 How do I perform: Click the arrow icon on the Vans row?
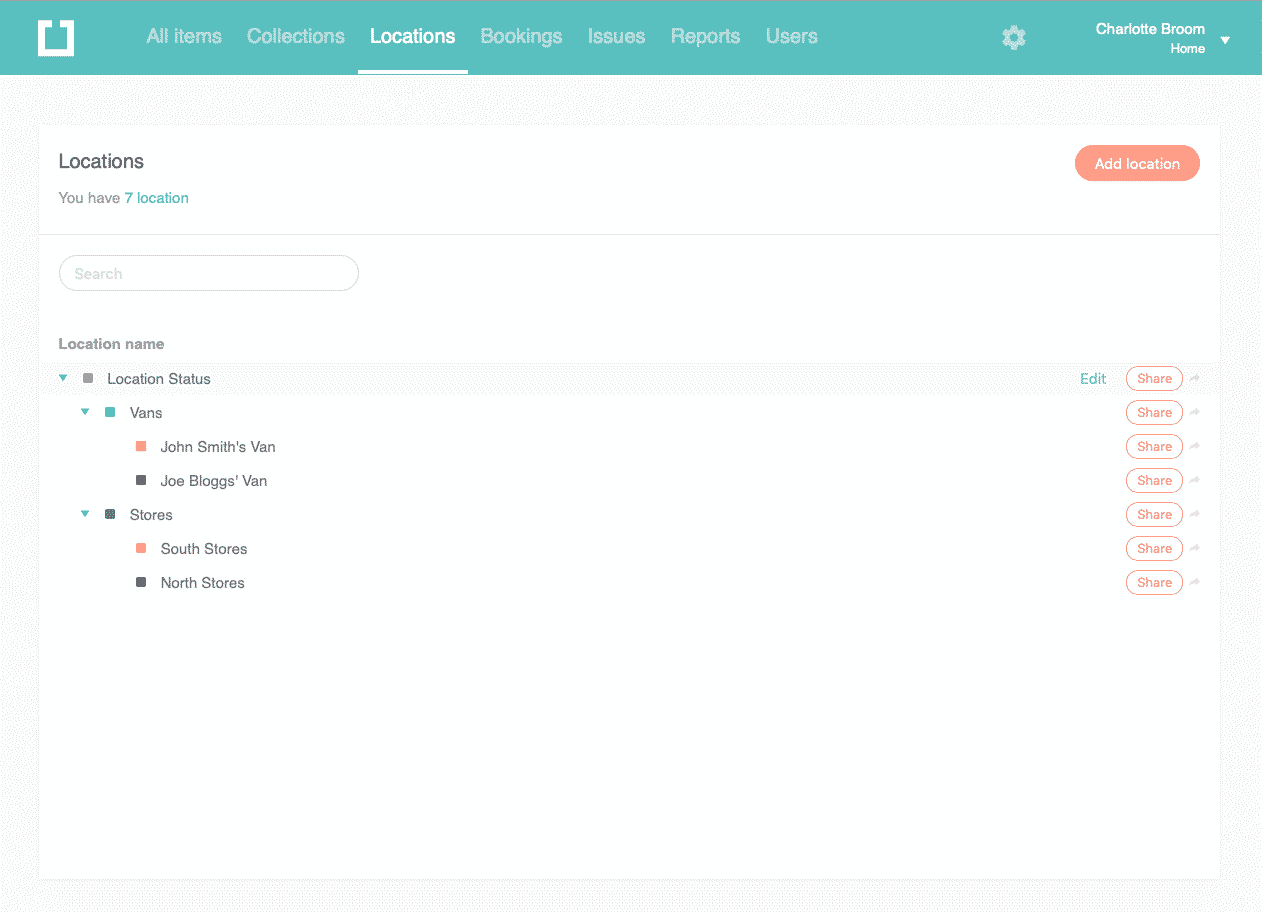[x=1195, y=413]
